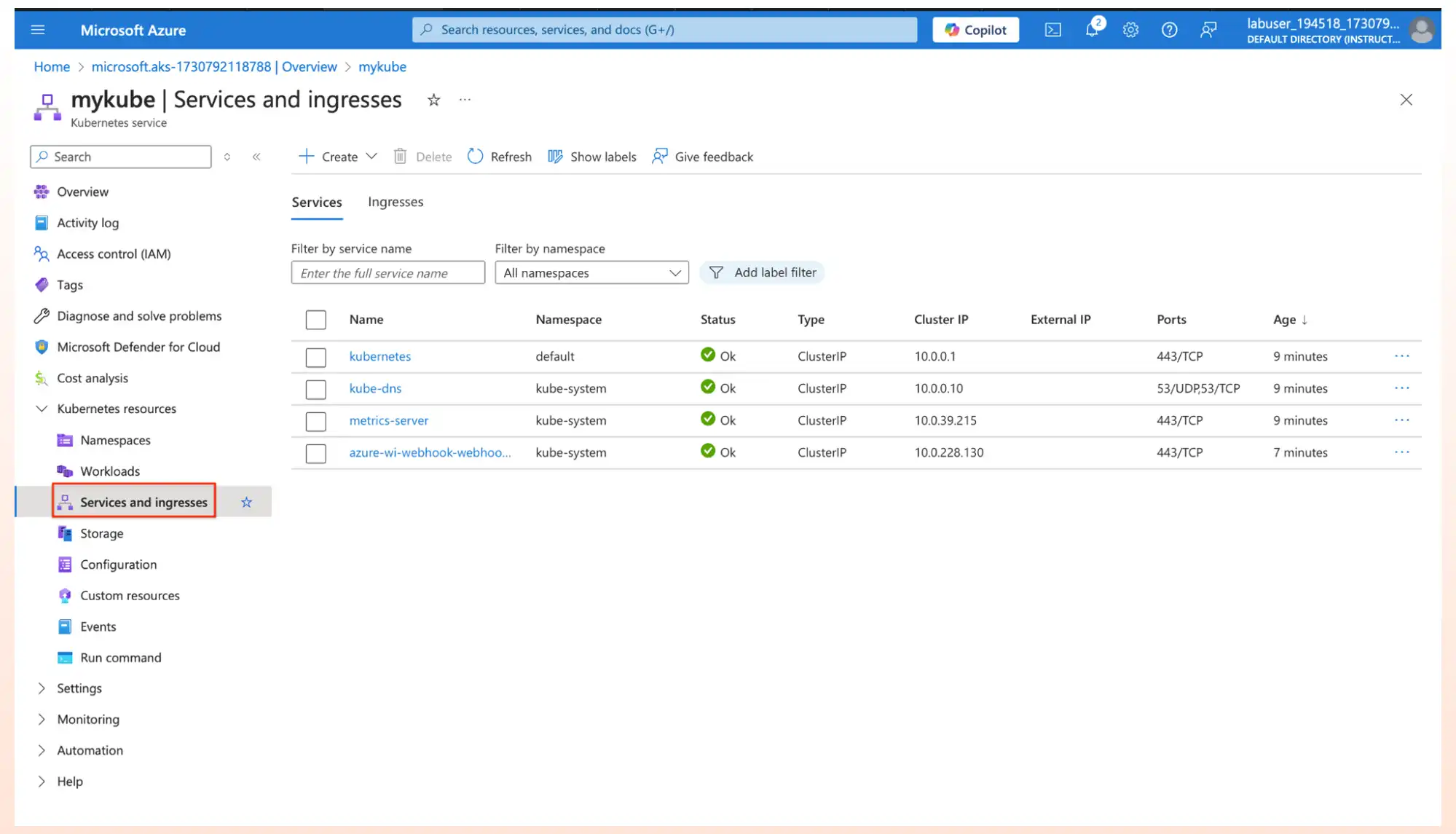Open portal settings gear
Screen dimensions: 1456x834
(x=1130, y=30)
